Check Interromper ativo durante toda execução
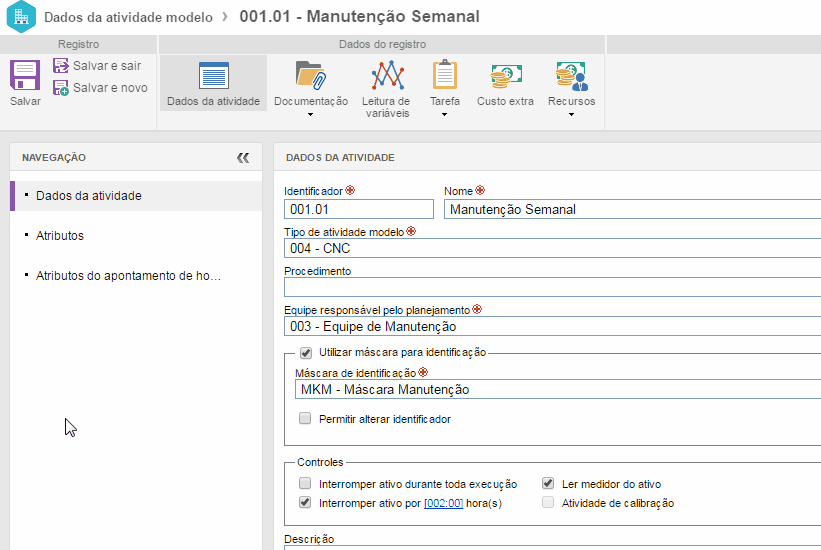The image size is (821, 550). pyautogui.click(x=306, y=484)
